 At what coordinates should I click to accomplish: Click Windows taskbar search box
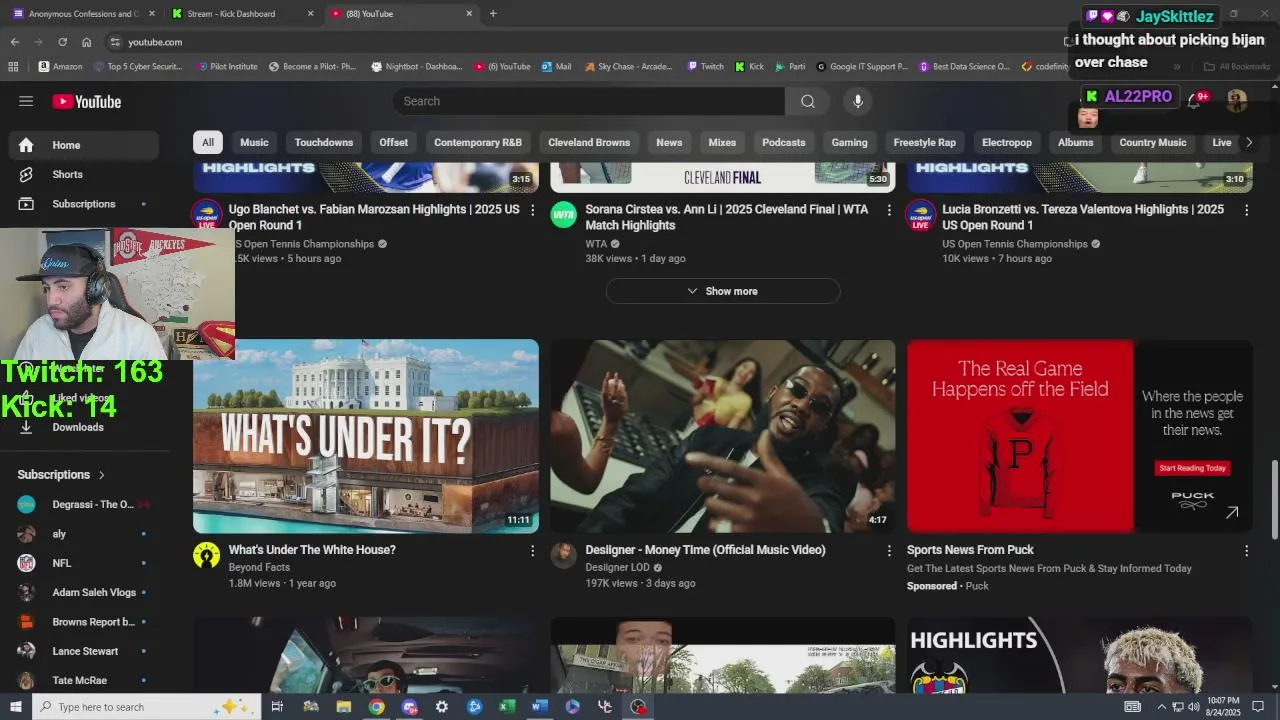[147, 707]
